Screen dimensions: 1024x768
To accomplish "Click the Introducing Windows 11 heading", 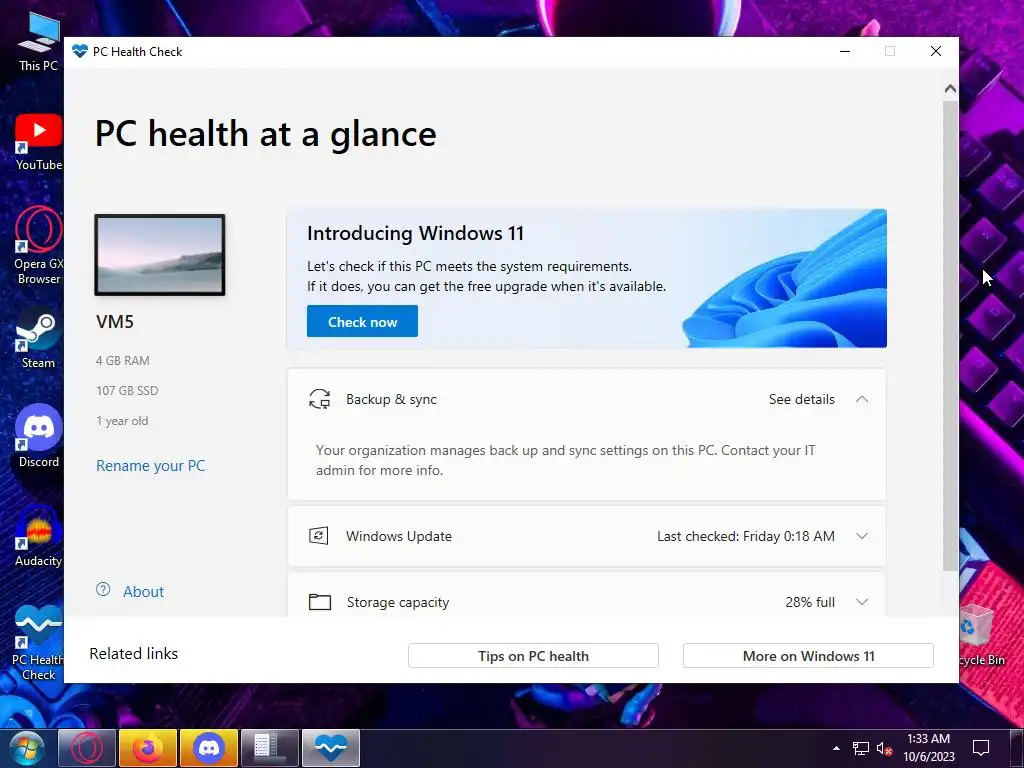I will tap(415, 233).
